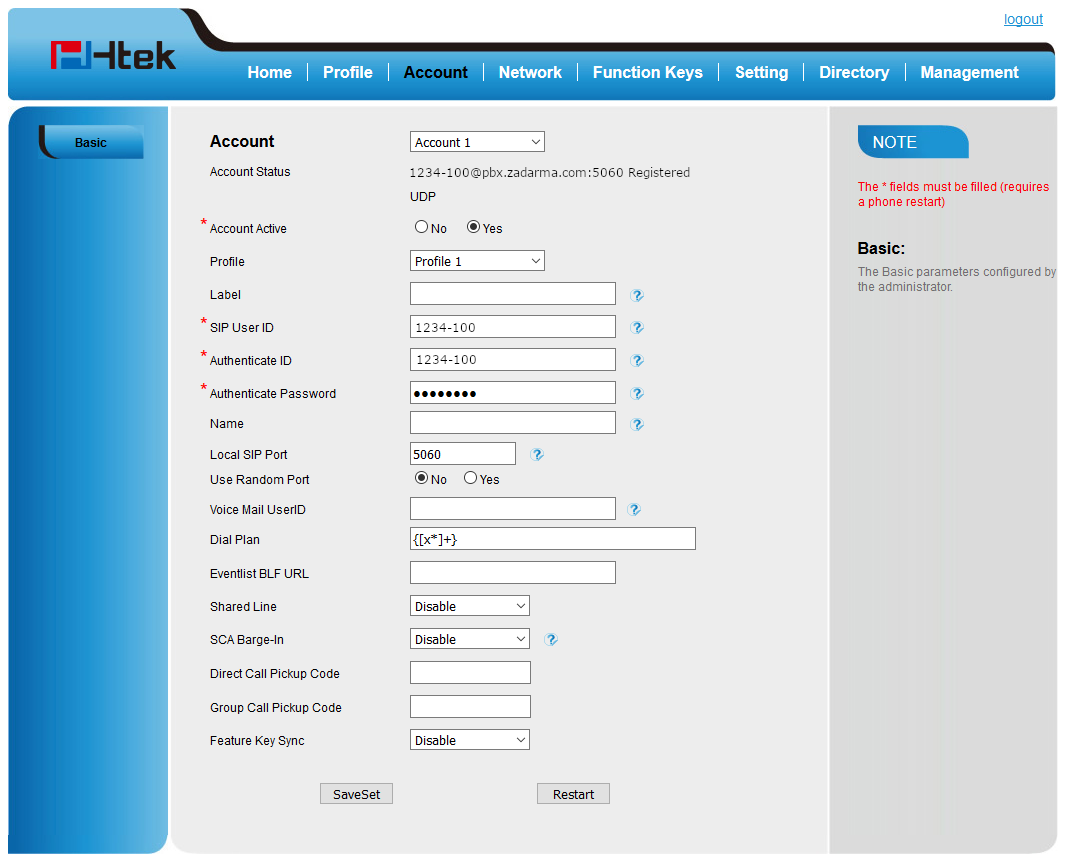The height and width of the screenshot is (864, 1066).
Task: Click help icon next to Name field
Action: tap(637, 424)
